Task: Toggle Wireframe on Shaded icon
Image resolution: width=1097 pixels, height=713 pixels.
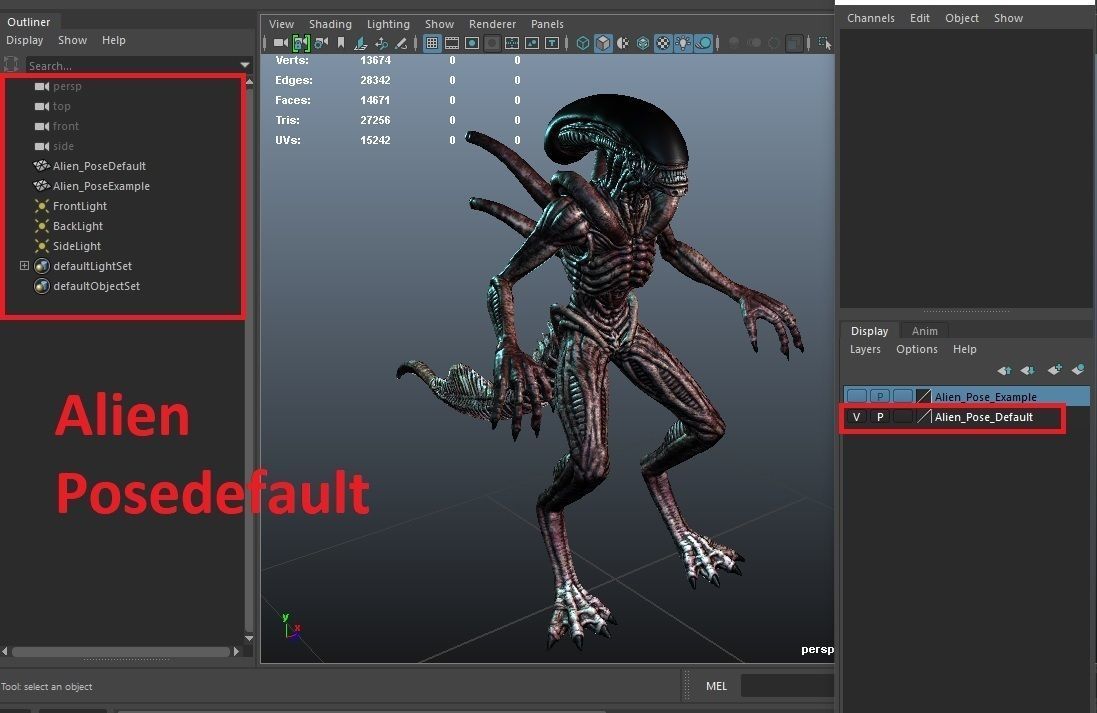Action: tap(643, 43)
